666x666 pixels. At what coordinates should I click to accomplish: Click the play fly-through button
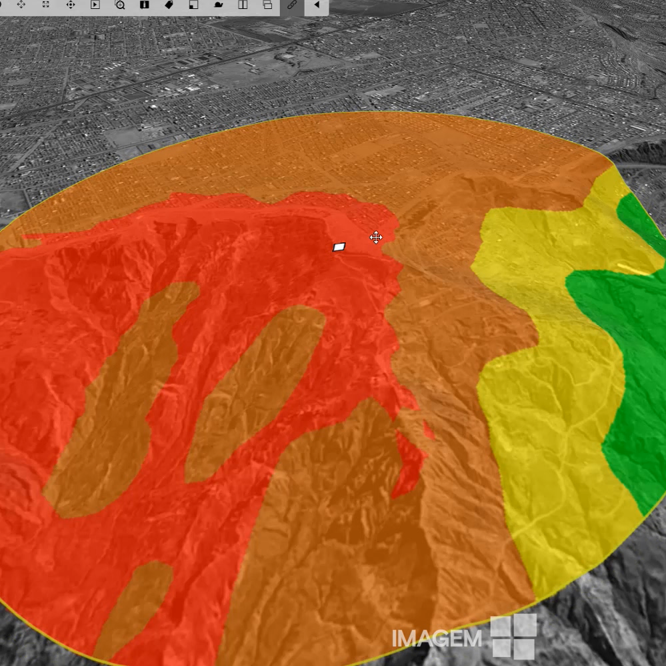[x=95, y=5]
